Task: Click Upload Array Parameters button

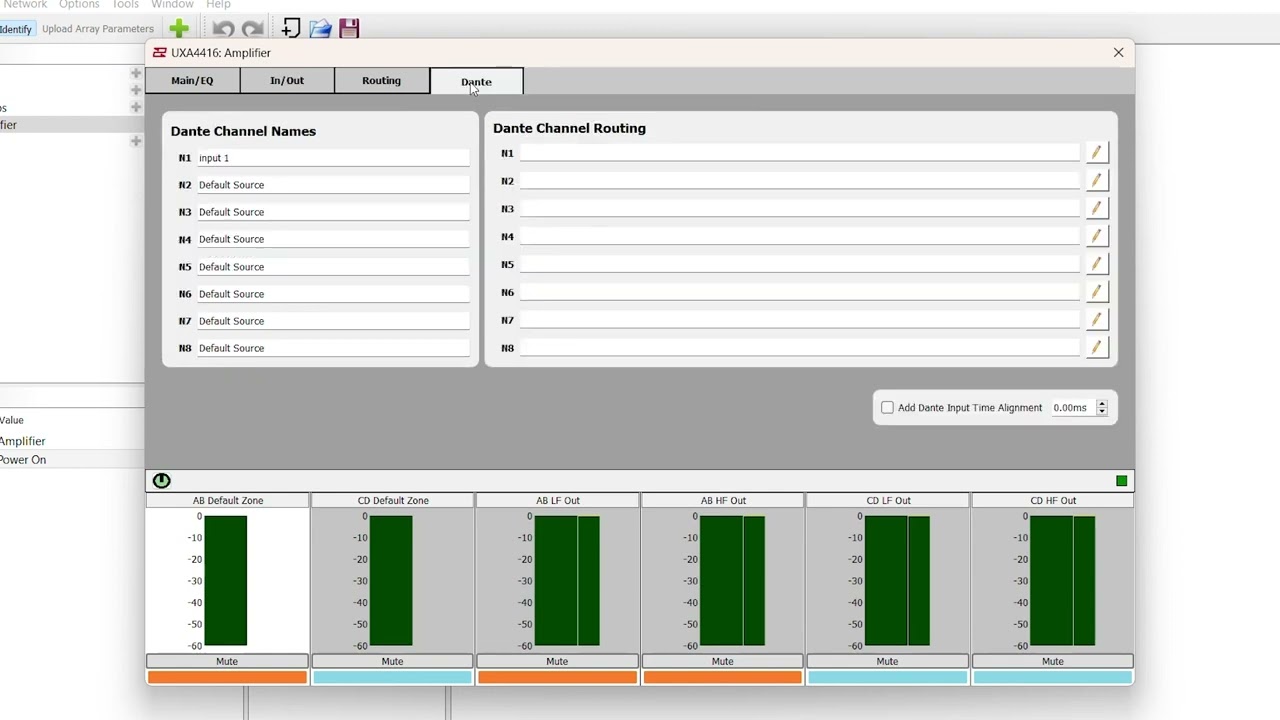Action: pyautogui.click(x=98, y=29)
